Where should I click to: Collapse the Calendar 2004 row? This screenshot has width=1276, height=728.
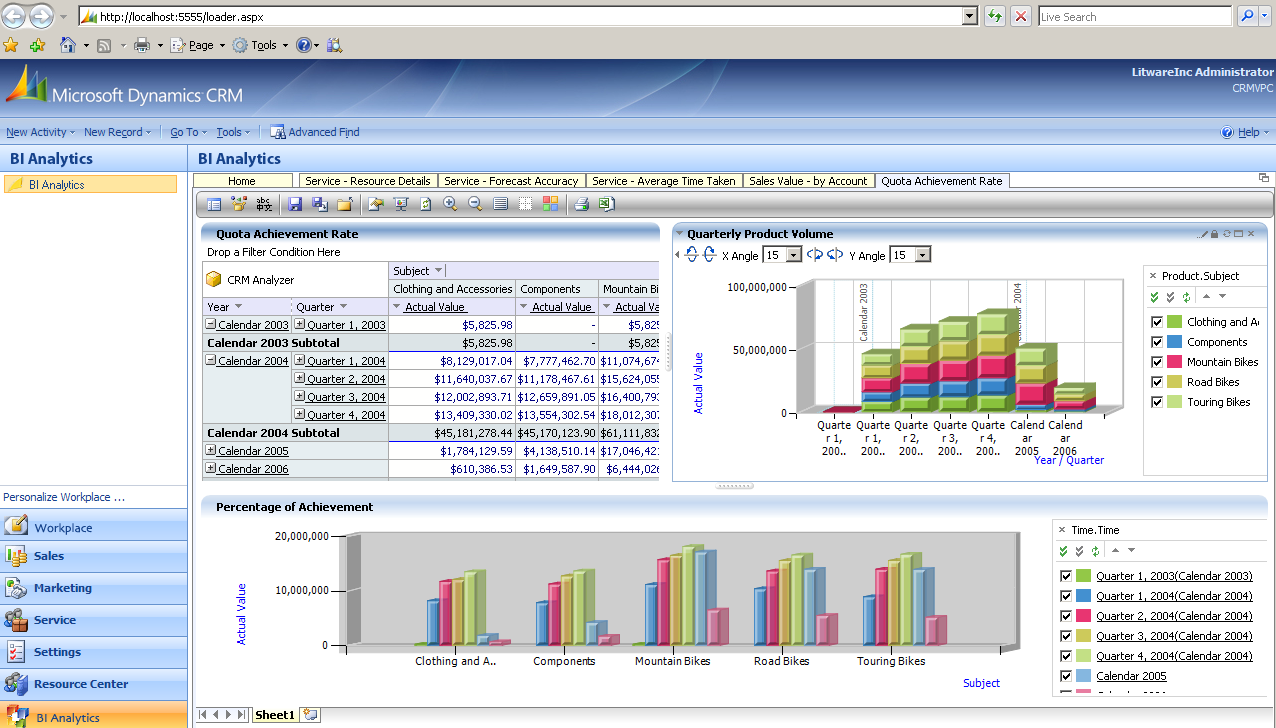click(211, 361)
